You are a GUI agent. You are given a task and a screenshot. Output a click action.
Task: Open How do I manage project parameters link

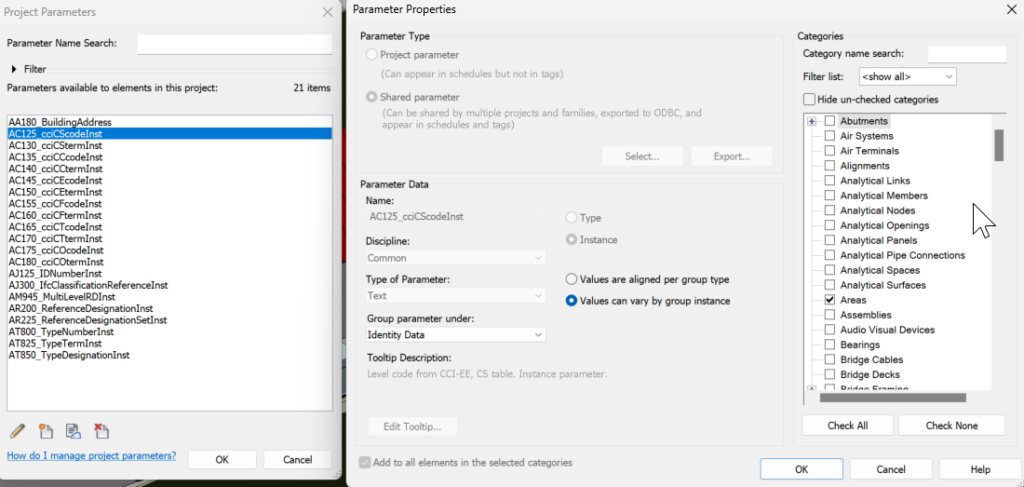91,456
